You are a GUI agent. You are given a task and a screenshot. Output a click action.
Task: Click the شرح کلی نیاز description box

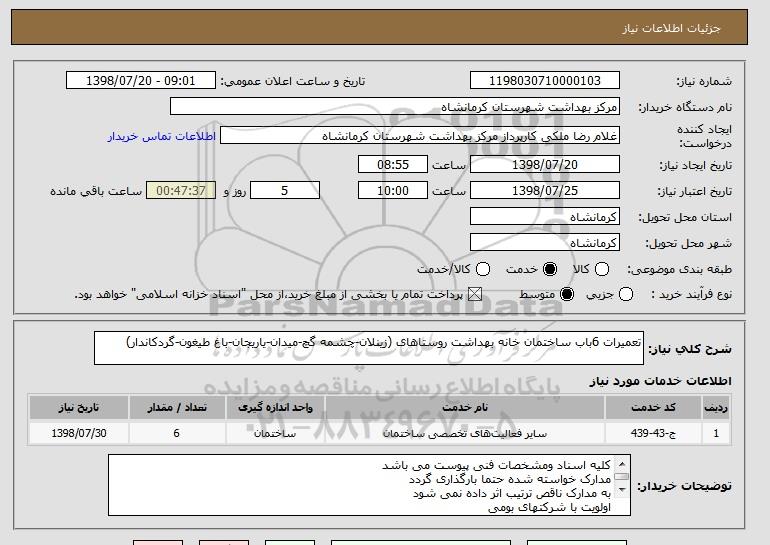[369, 348]
